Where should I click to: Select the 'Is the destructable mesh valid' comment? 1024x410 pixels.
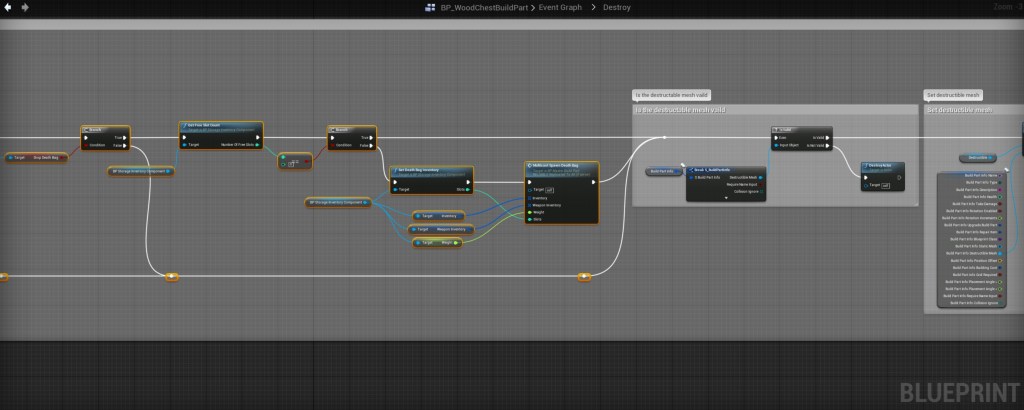pyautogui.click(x=680, y=109)
